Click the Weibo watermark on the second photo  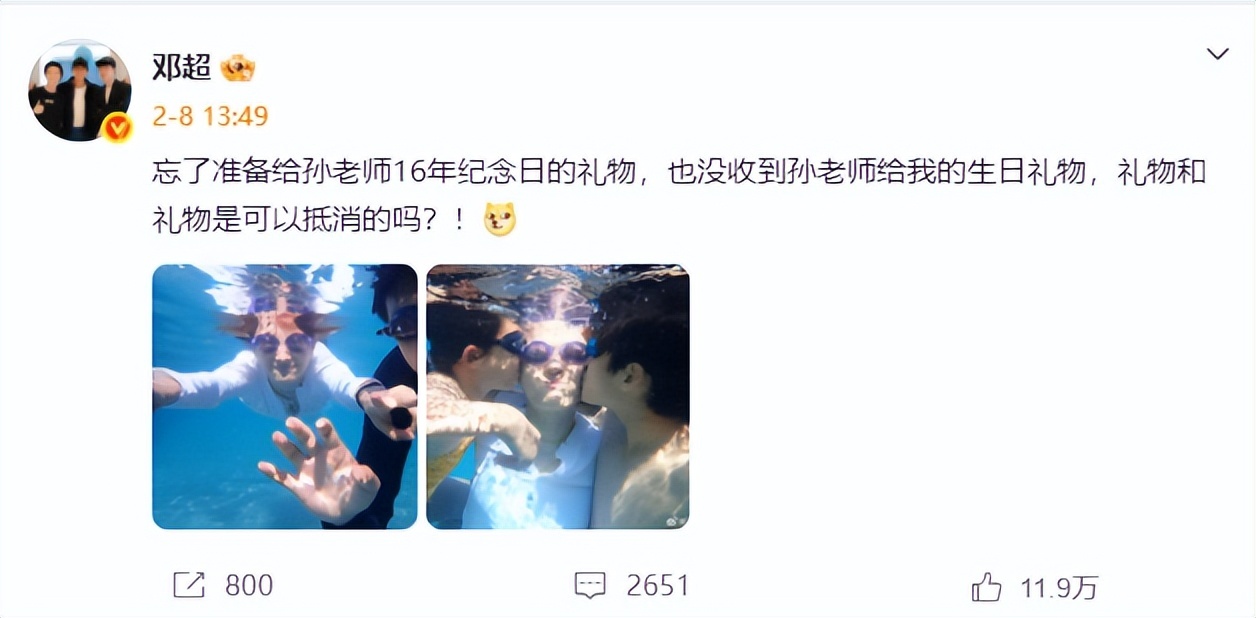pyautogui.click(x=677, y=521)
